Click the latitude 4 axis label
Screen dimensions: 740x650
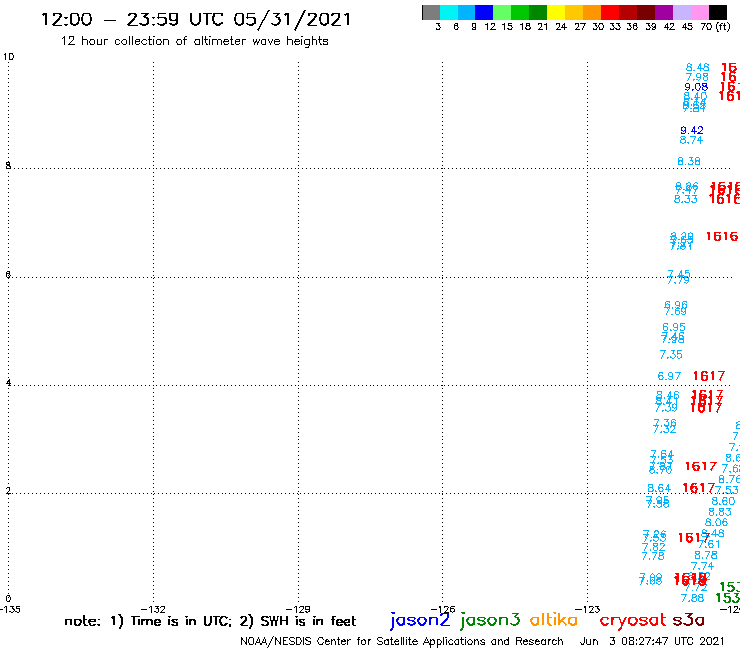pos(8,382)
